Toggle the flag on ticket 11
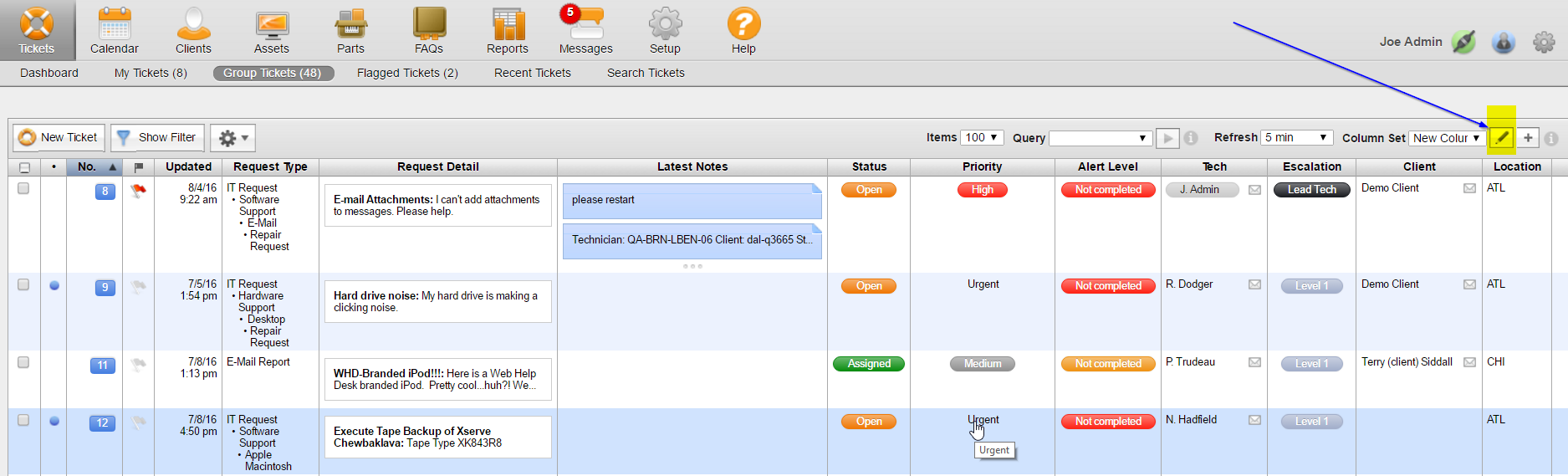1568x476 pixels. tap(139, 365)
